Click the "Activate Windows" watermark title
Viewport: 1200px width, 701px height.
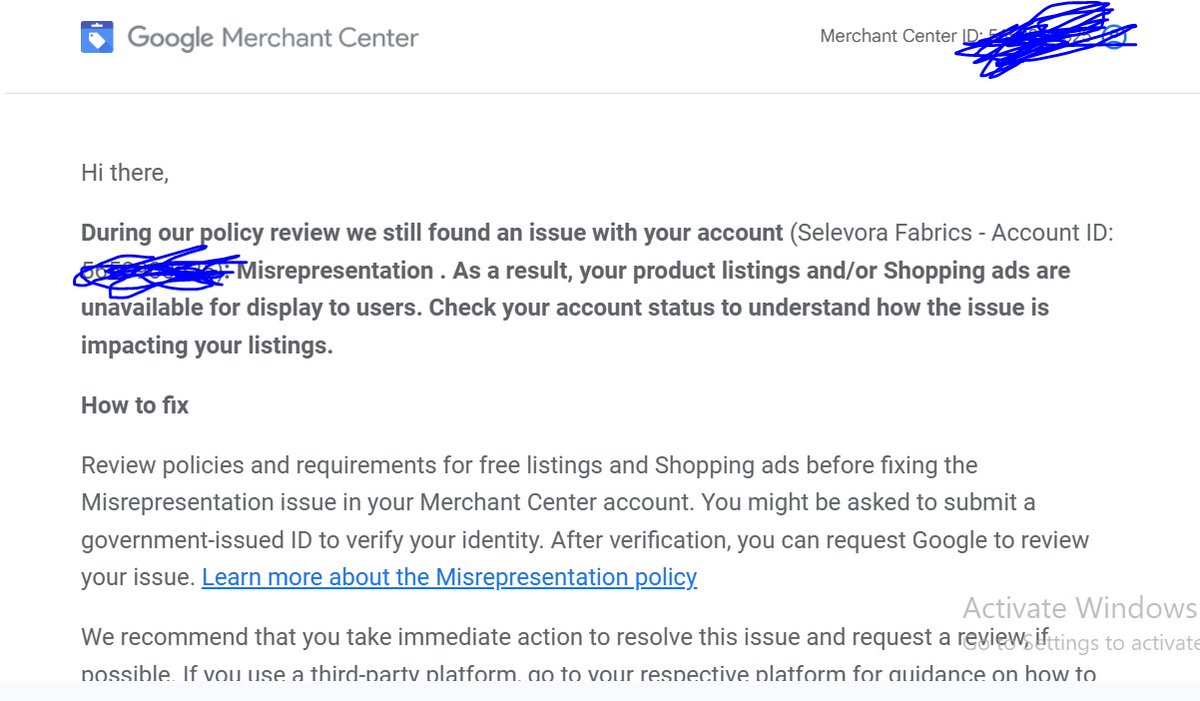(x=1079, y=608)
